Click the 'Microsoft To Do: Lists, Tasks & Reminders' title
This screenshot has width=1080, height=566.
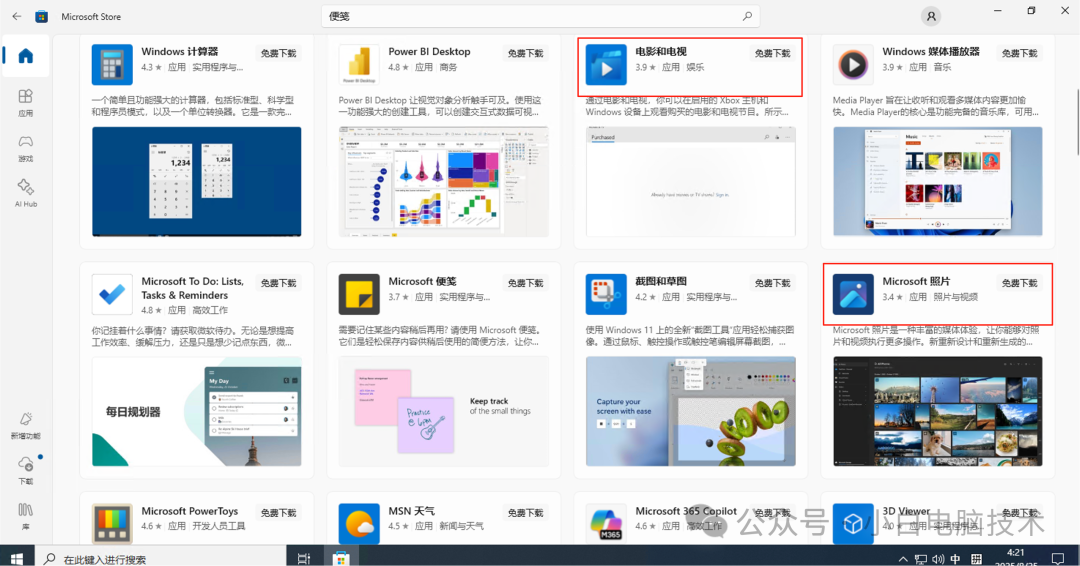pyautogui.click(x=192, y=289)
